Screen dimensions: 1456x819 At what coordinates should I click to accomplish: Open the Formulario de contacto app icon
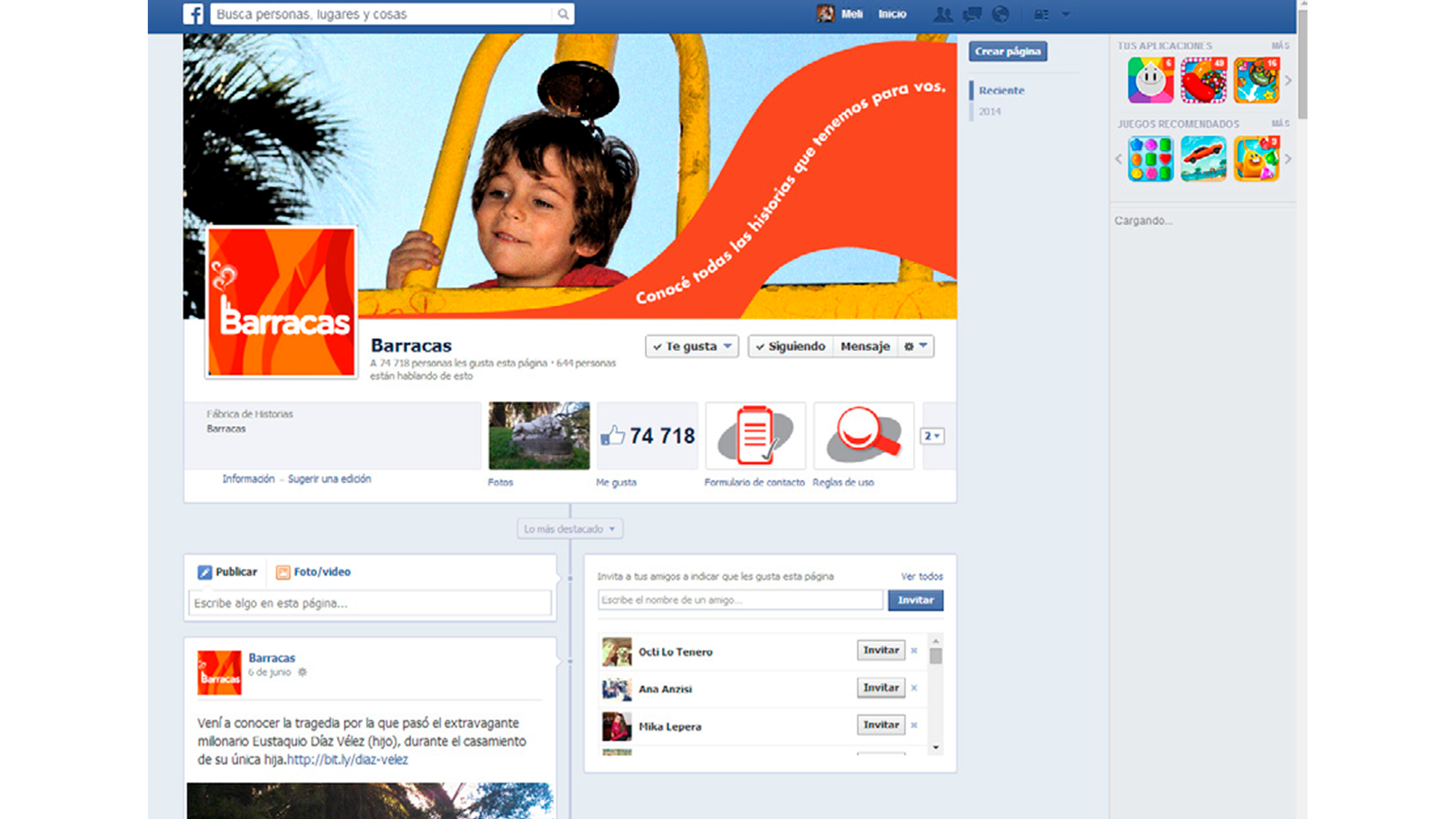point(755,435)
